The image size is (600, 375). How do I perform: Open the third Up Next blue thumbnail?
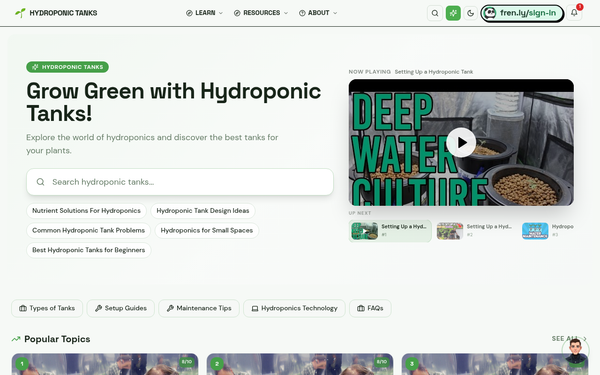[535, 231]
